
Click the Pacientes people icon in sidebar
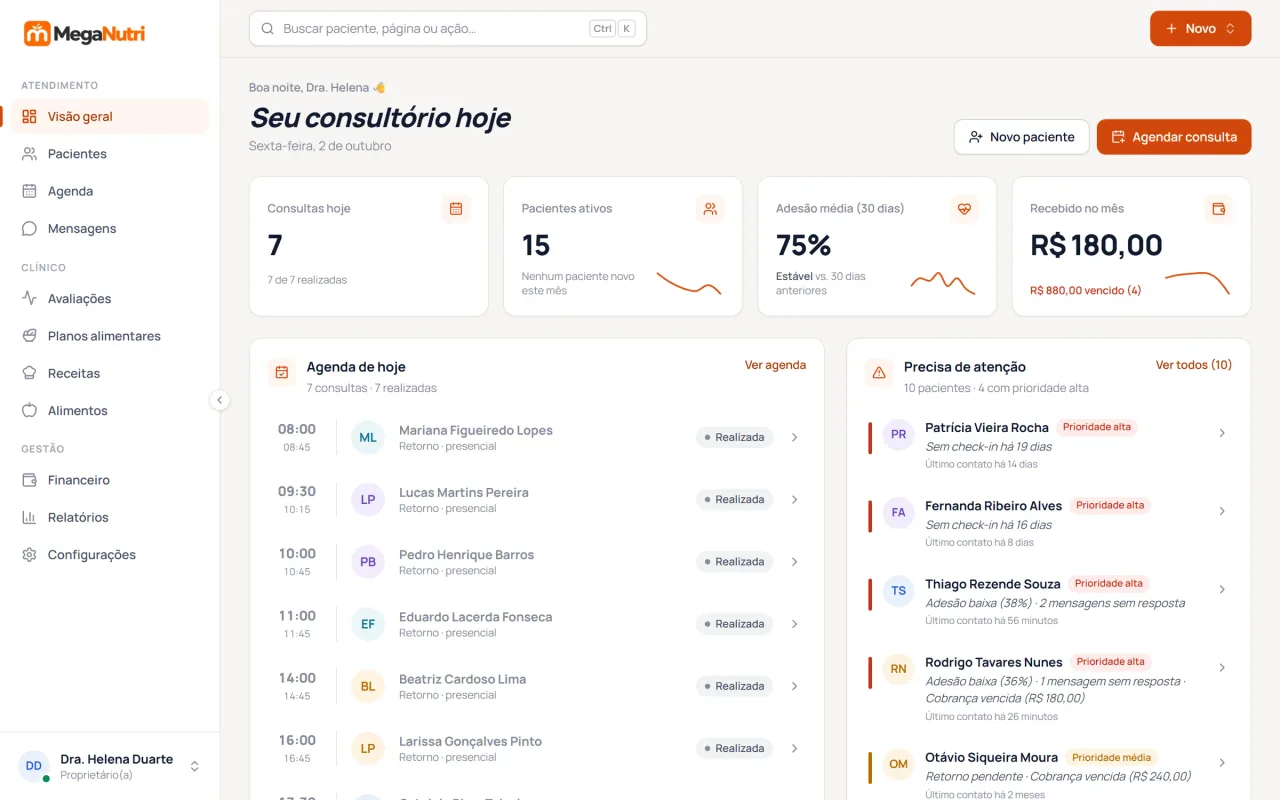click(29, 154)
